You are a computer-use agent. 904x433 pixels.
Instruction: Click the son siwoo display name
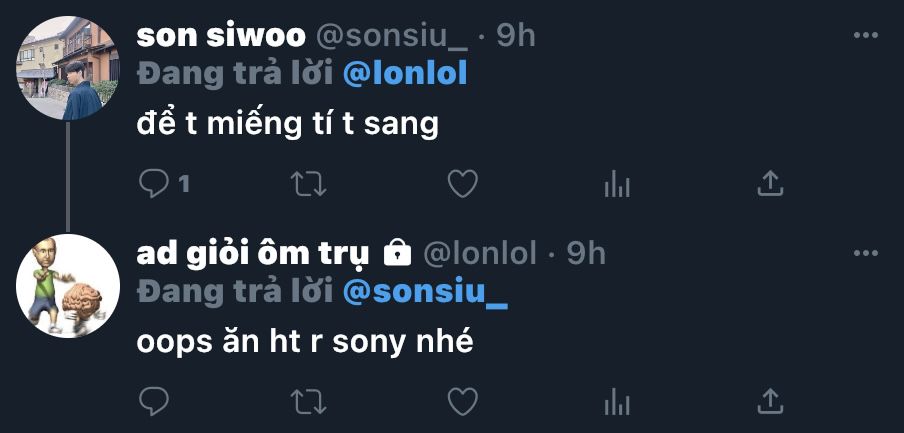click(221, 35)
